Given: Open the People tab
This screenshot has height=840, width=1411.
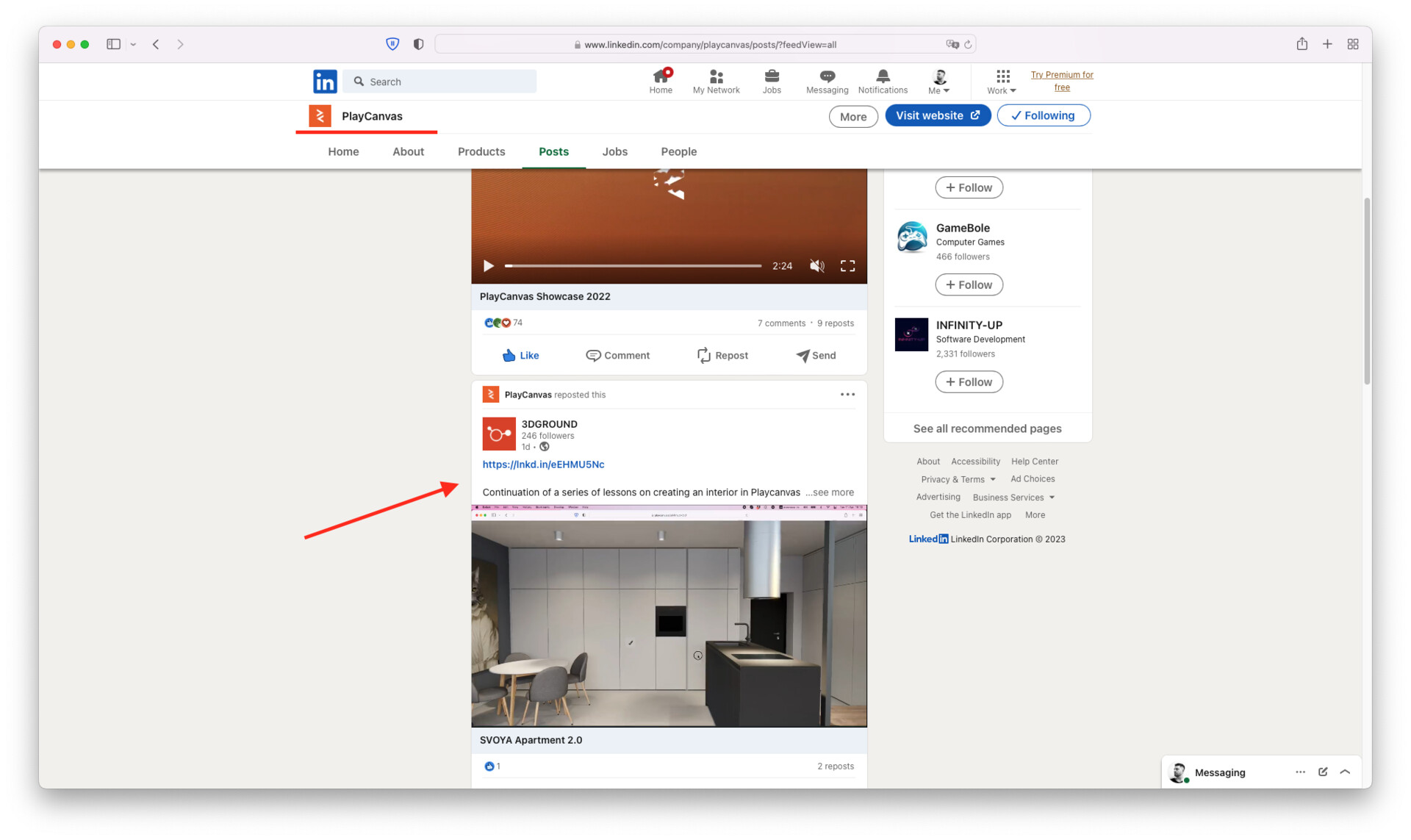Looking at the screenshot, I should [678, 151].
